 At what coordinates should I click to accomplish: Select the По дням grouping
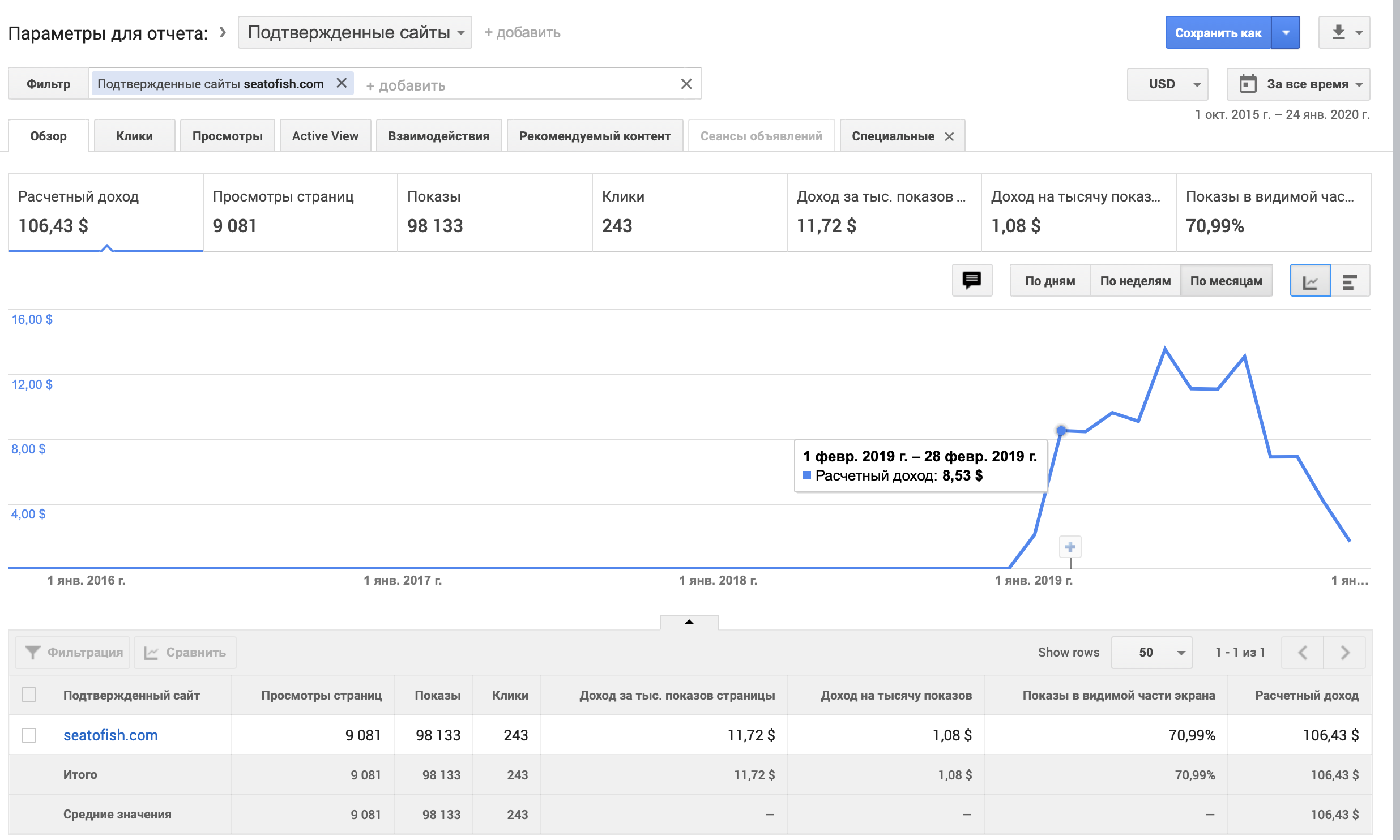(x=1049, y=281)
